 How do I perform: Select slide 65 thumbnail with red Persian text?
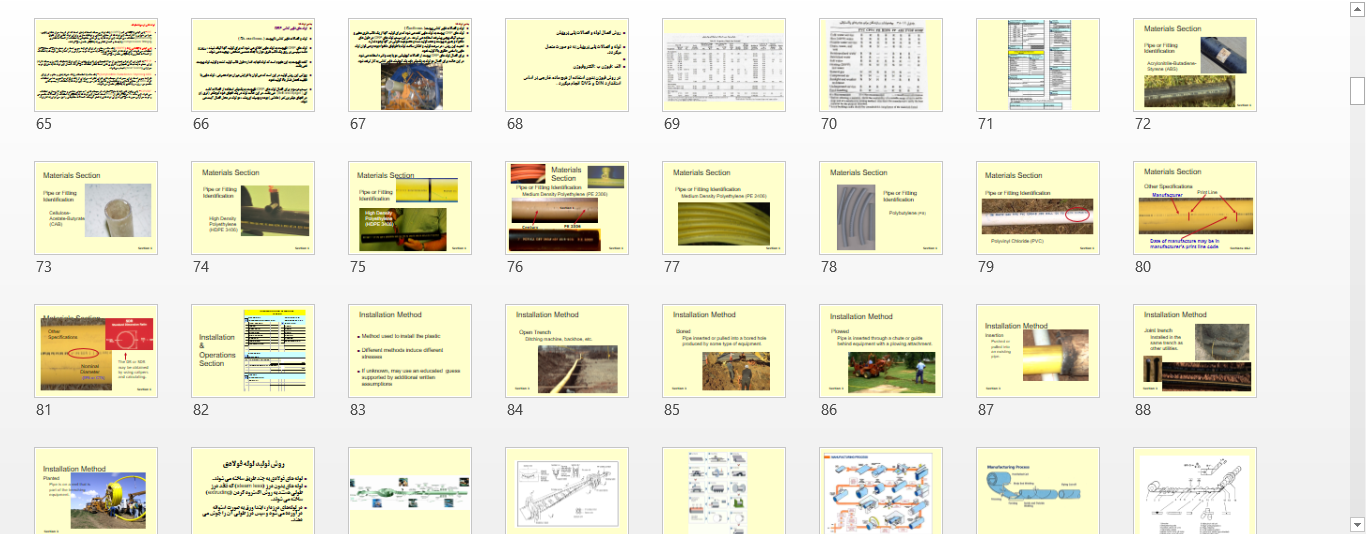point(96,65)
